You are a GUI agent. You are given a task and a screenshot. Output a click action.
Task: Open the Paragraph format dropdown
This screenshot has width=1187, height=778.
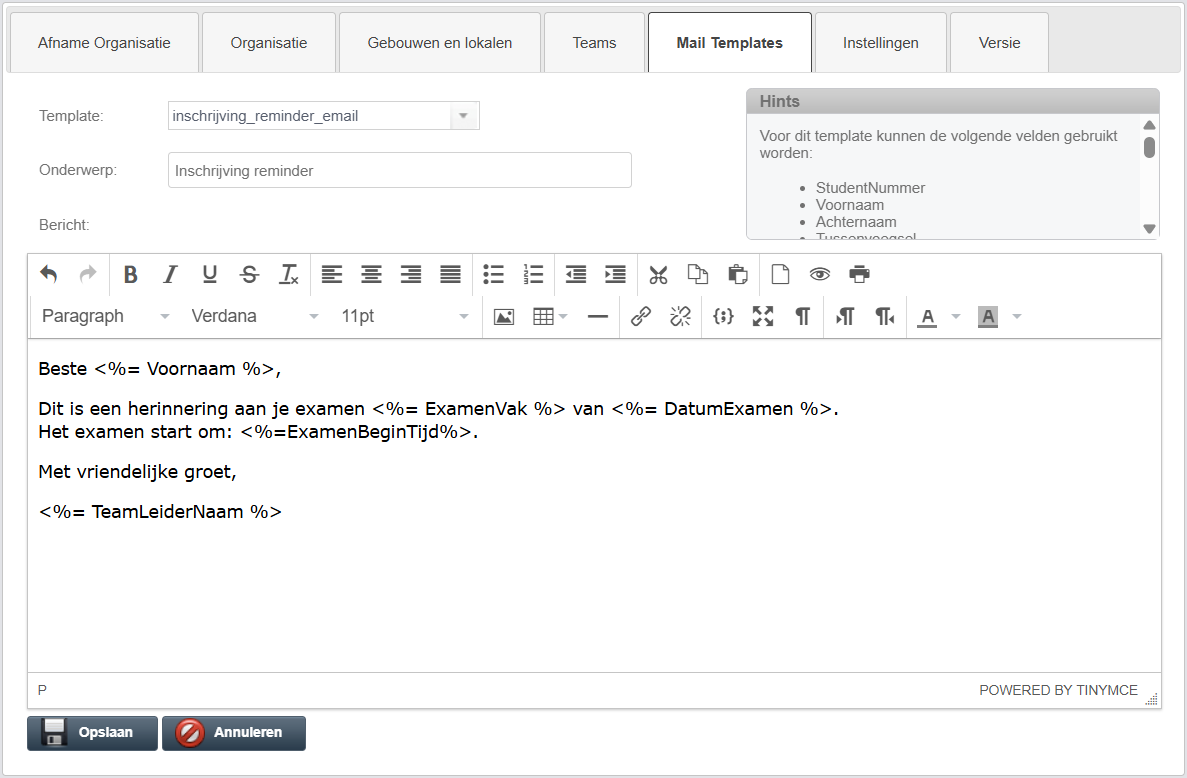click(105, 316)
